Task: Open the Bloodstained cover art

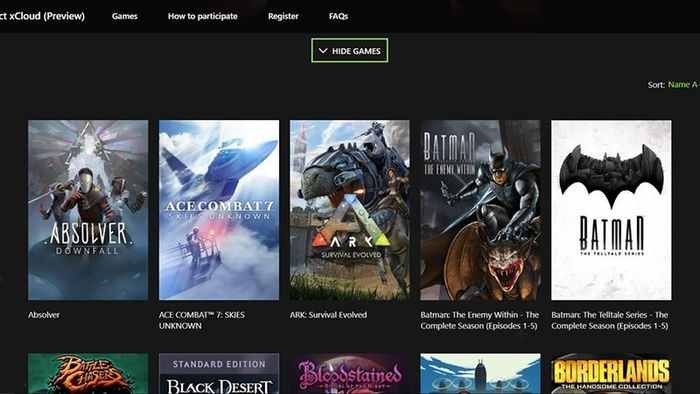Action: click(350, 373)
